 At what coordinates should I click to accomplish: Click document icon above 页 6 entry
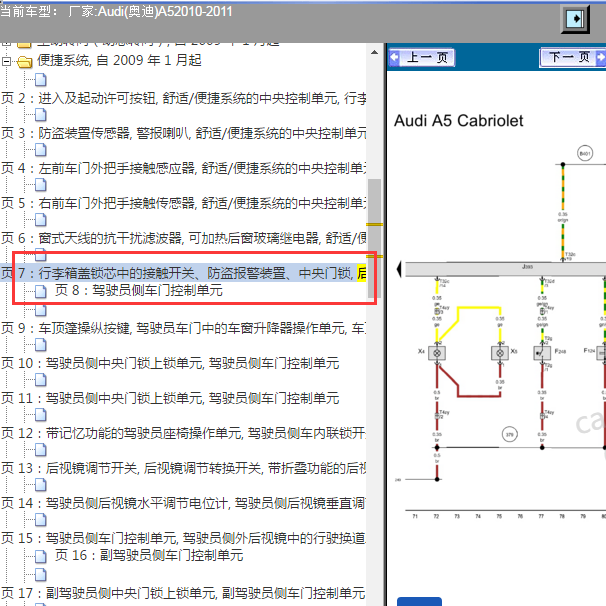coord(41,220)
